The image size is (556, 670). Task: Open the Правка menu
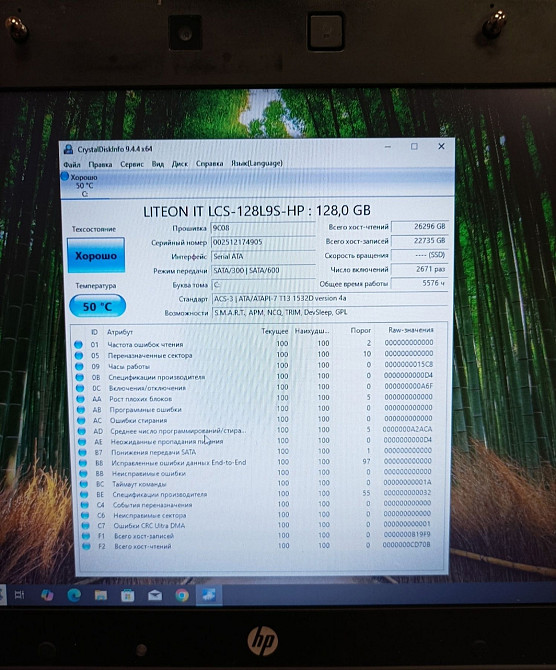pos(100,164)
